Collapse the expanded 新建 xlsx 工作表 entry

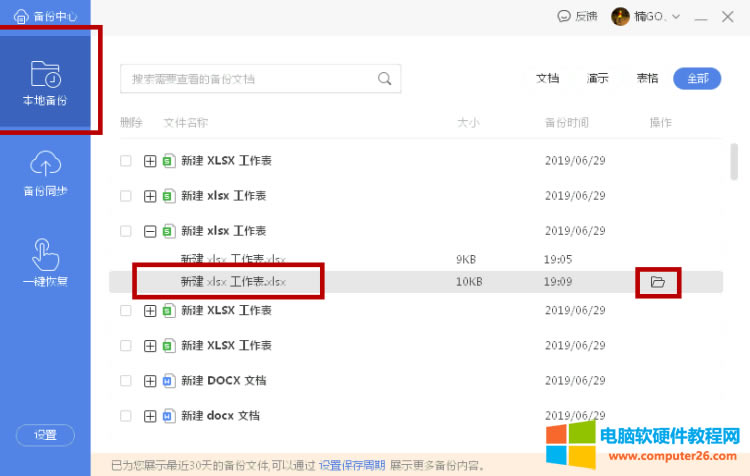click(150, 231)
